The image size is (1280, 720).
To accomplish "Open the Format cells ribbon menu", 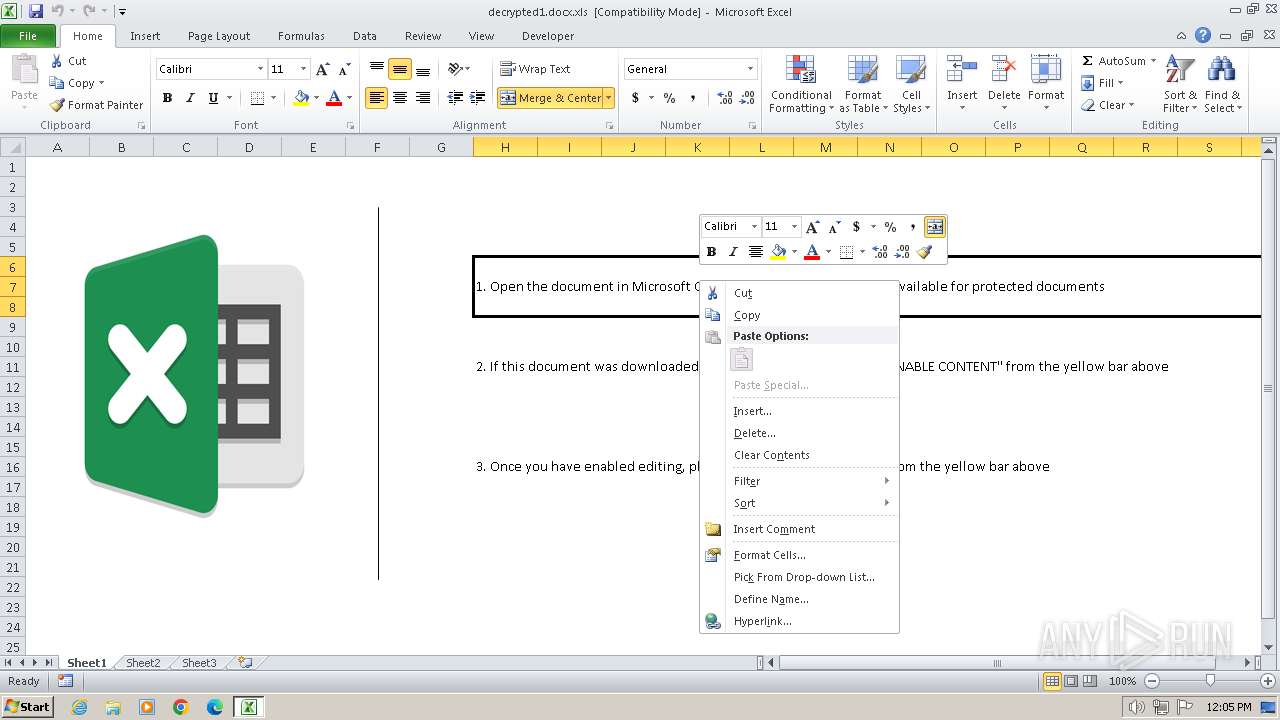I will click(x=1046, y=84).
